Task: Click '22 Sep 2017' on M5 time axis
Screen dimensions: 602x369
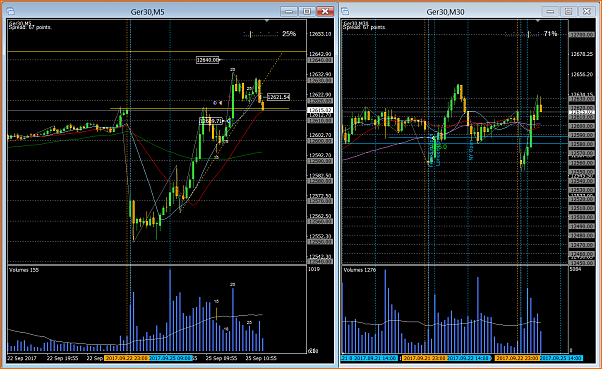Action: pyautogui.click(x=22, y=358)
